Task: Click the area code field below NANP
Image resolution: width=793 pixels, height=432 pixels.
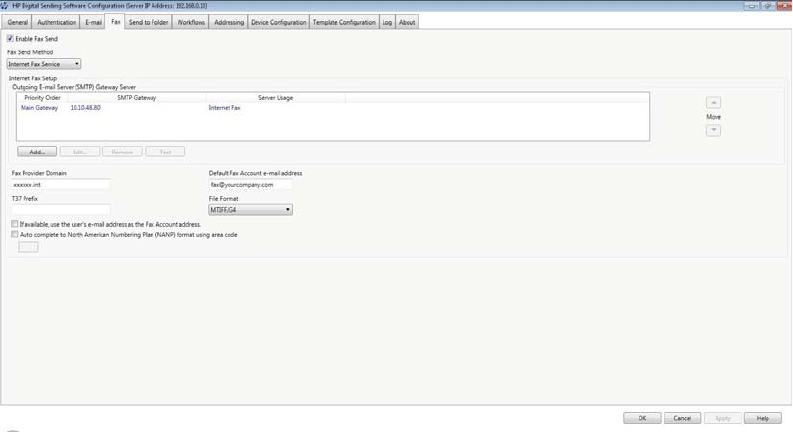Action: pos(28,247)
